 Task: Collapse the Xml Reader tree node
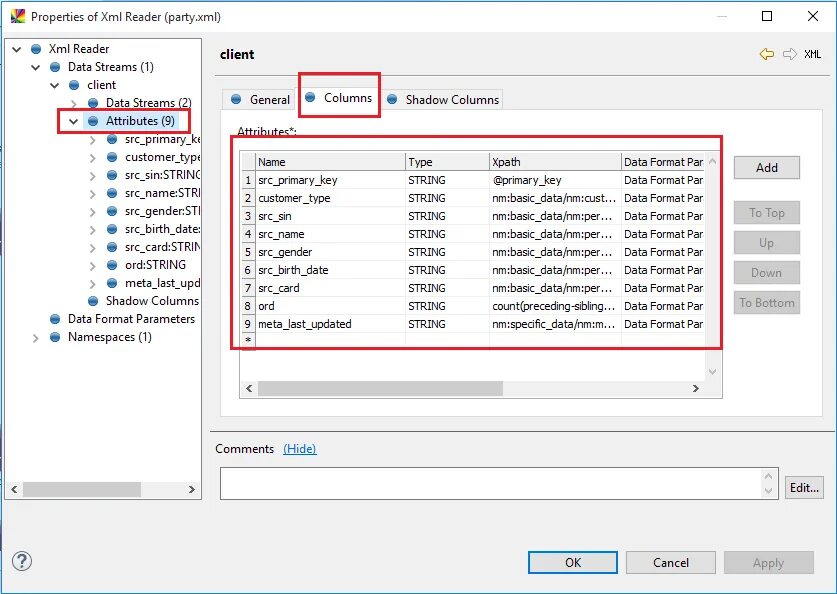(14, 48)
